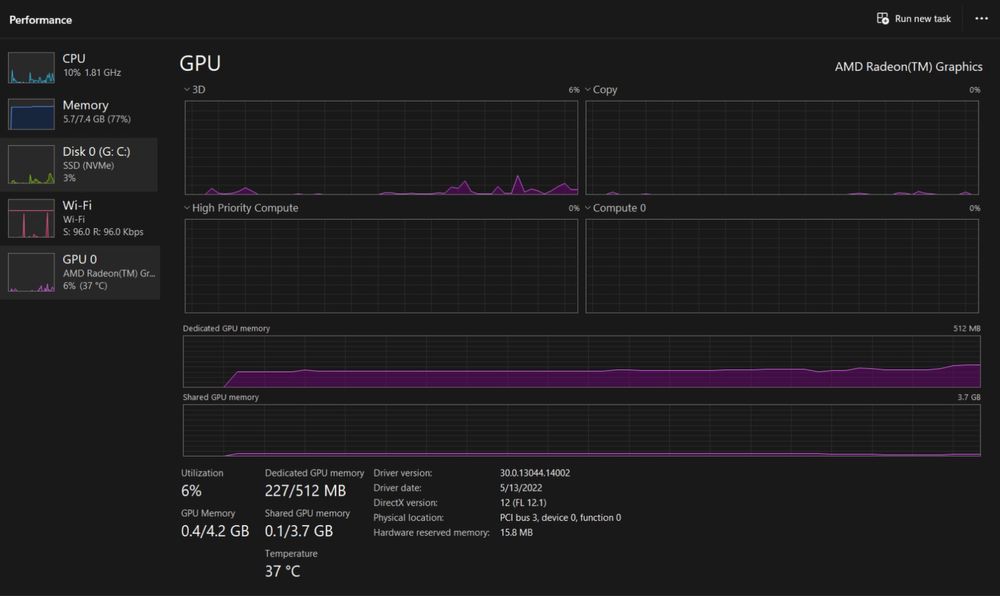Select the CPU usage mini graph thumbnail
Screen dimensions: 1000x596
click(x=31, y=68)
